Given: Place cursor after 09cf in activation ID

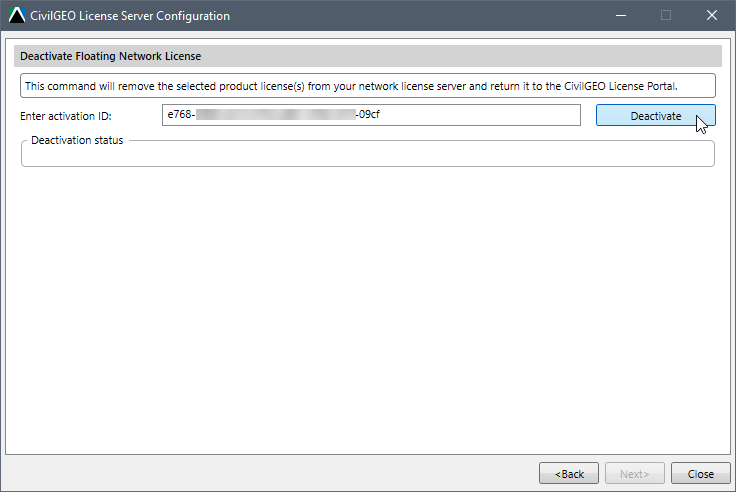Looking at the screenshot, I should click(x=381, y=115).
